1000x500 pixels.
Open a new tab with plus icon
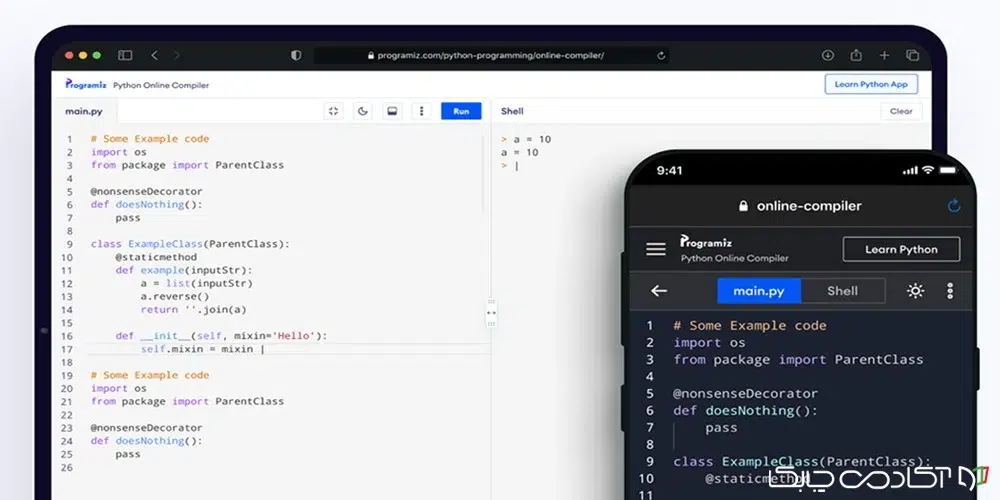point(884,56)
